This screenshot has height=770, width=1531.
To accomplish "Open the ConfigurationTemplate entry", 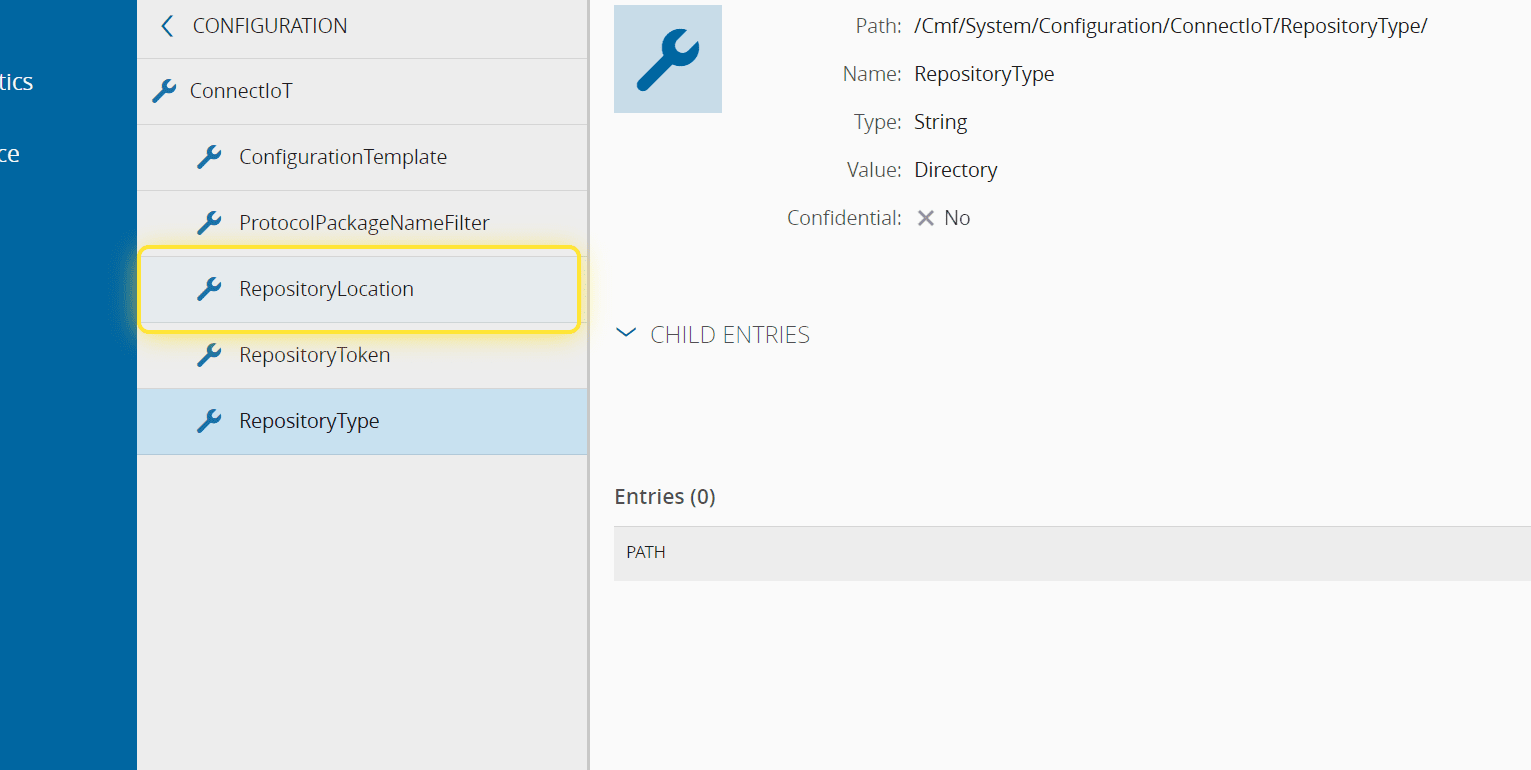I will click(x=343, y=157).
